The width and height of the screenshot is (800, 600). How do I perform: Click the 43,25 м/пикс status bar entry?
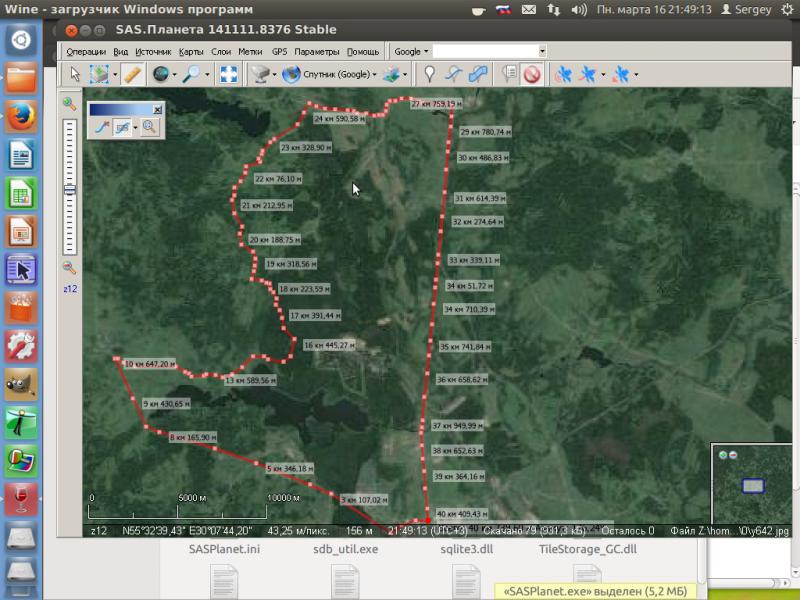click(x=298, y=531)
